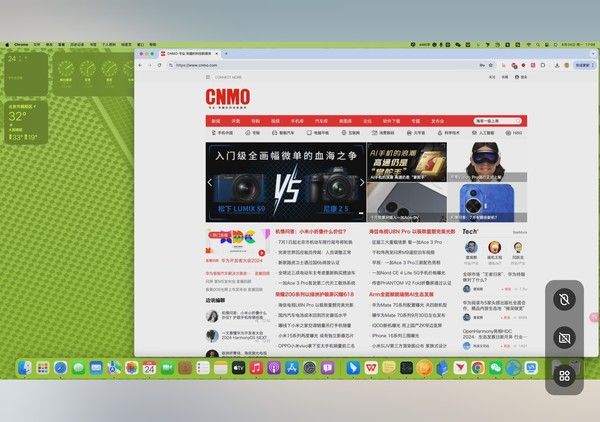Open Launchpad in the Dock

pyautogui.click(x=43, y=368)
